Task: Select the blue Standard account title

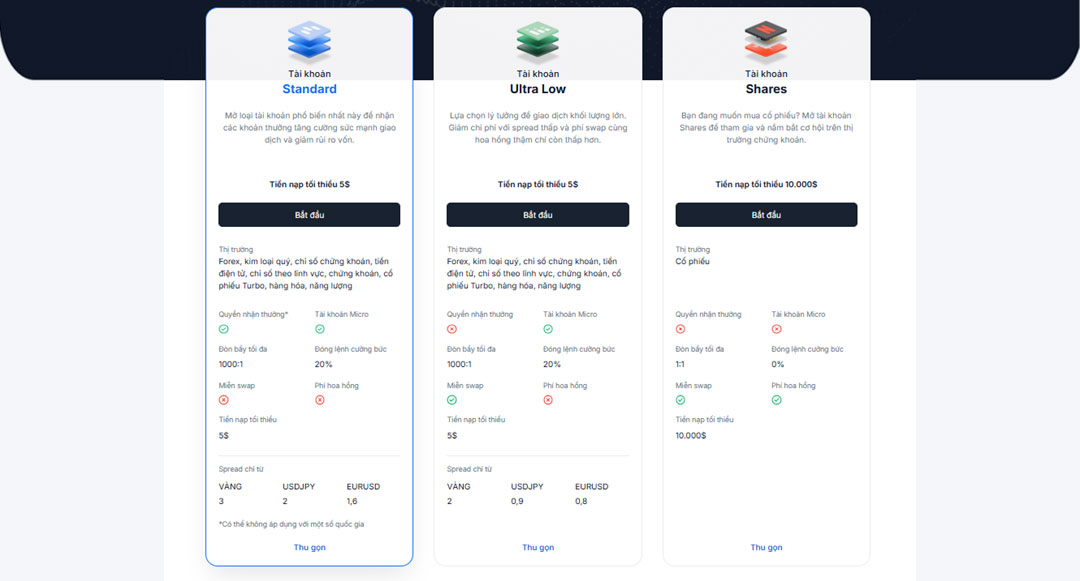Action: point(309,89)
